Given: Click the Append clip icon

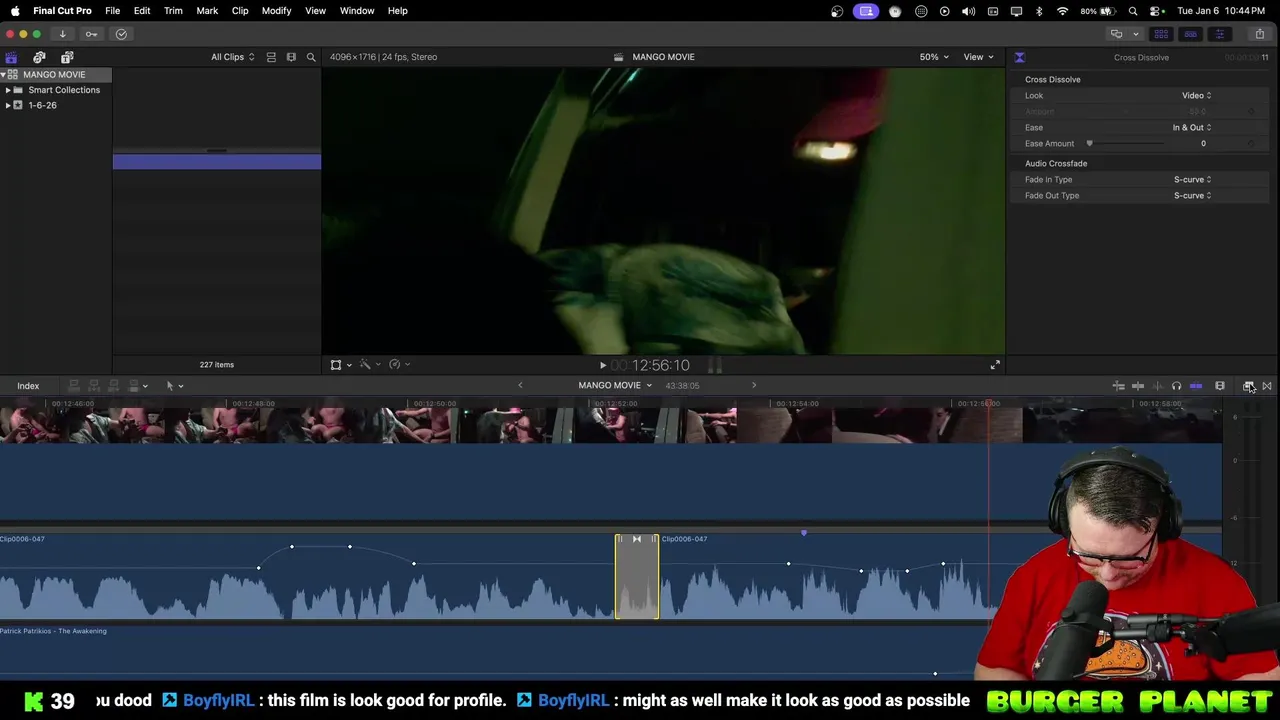Looking at the screenshot, I should [114, 386].
